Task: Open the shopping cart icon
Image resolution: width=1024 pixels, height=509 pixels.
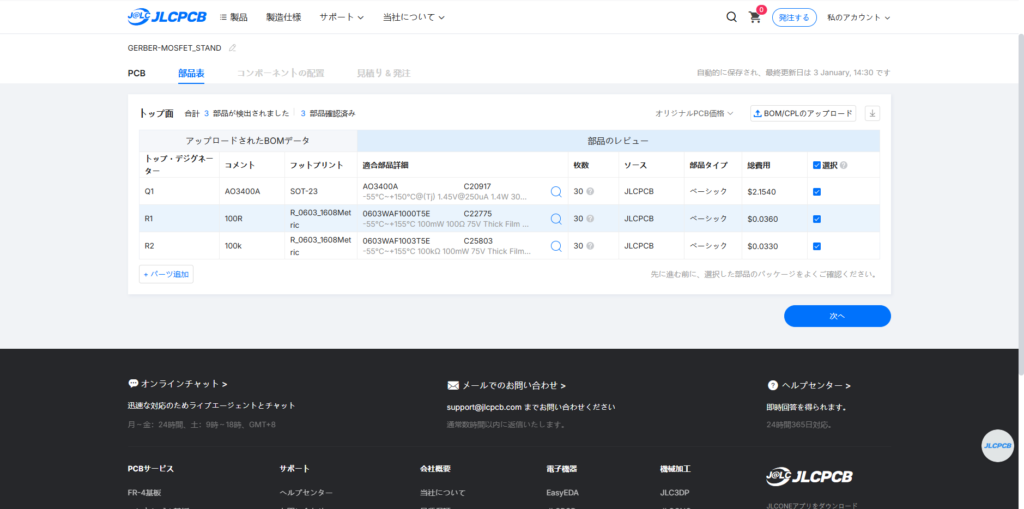Action: 754,17
